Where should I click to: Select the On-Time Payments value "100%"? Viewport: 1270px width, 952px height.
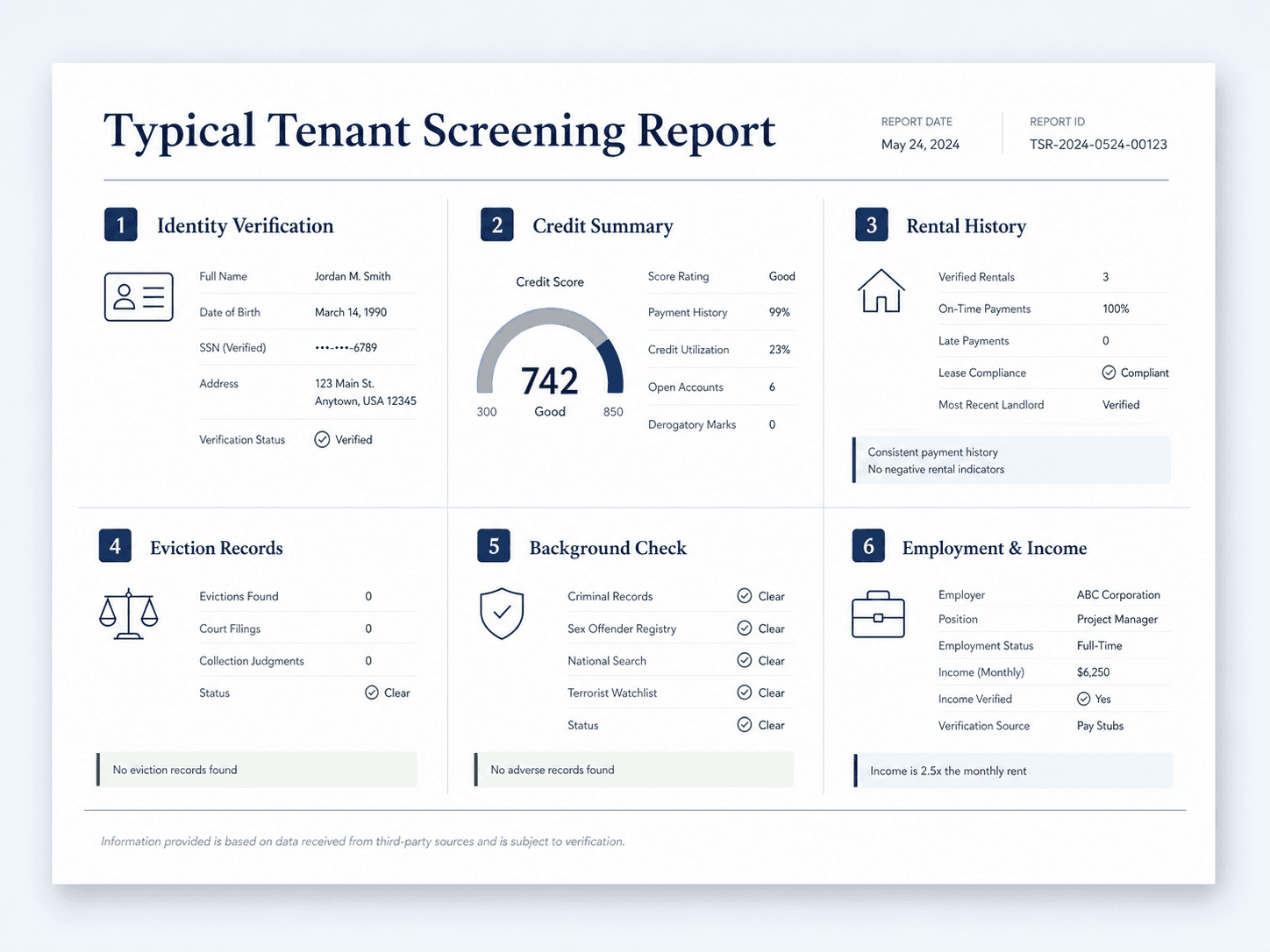(1116, 309)
